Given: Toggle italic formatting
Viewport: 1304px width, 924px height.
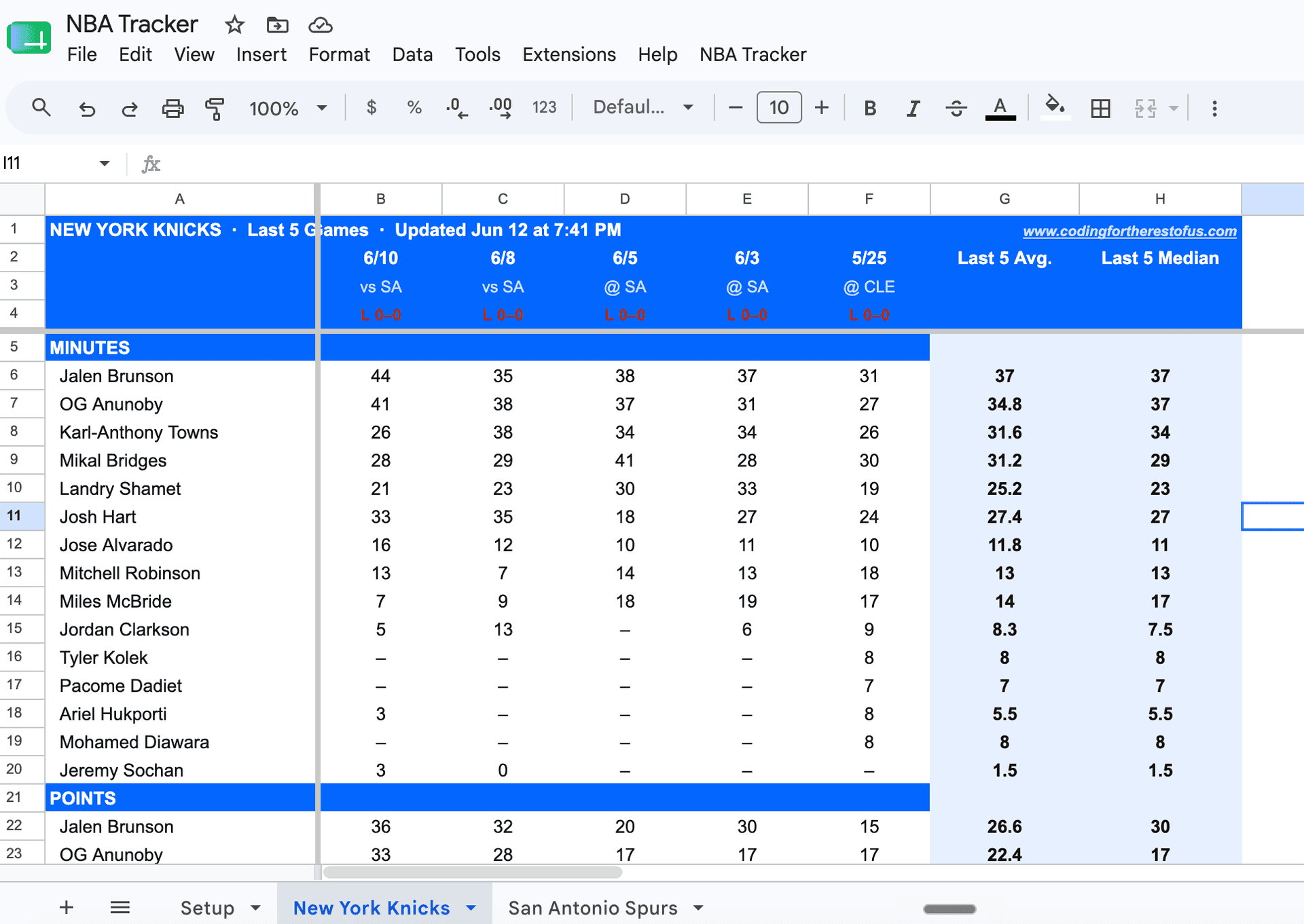Looking at the screenshot, I should 913,108.
